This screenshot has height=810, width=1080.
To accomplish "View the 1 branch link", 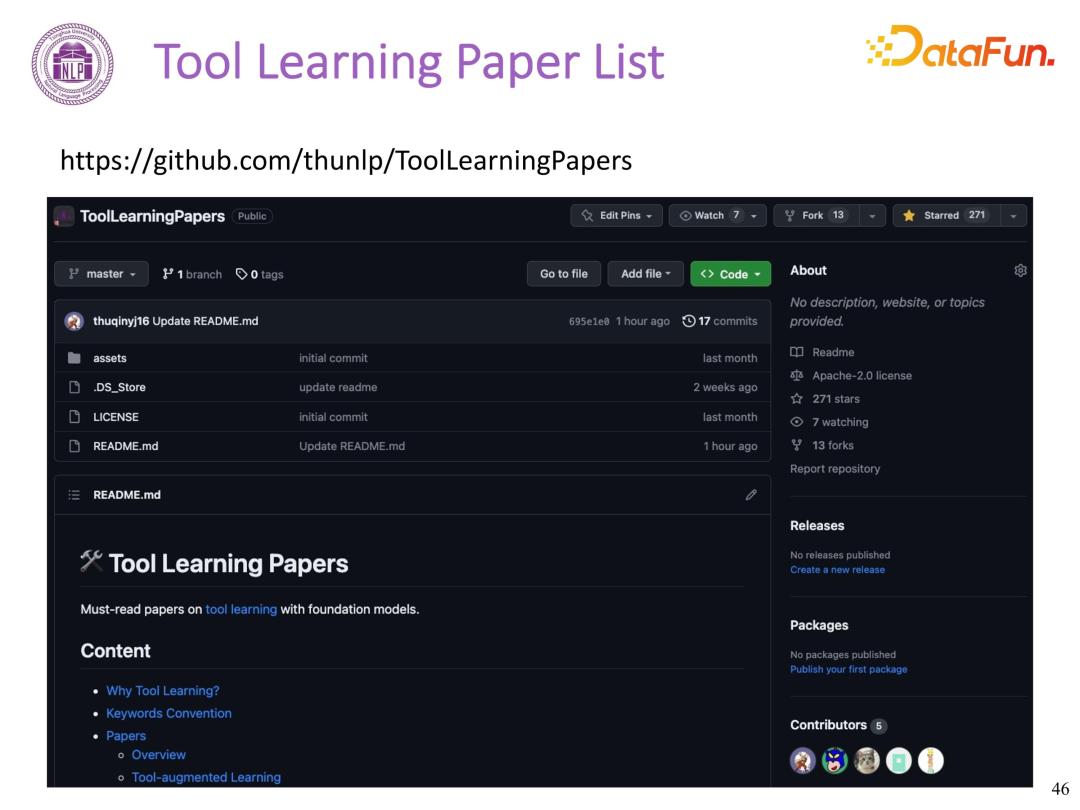I will click(192, 274).
